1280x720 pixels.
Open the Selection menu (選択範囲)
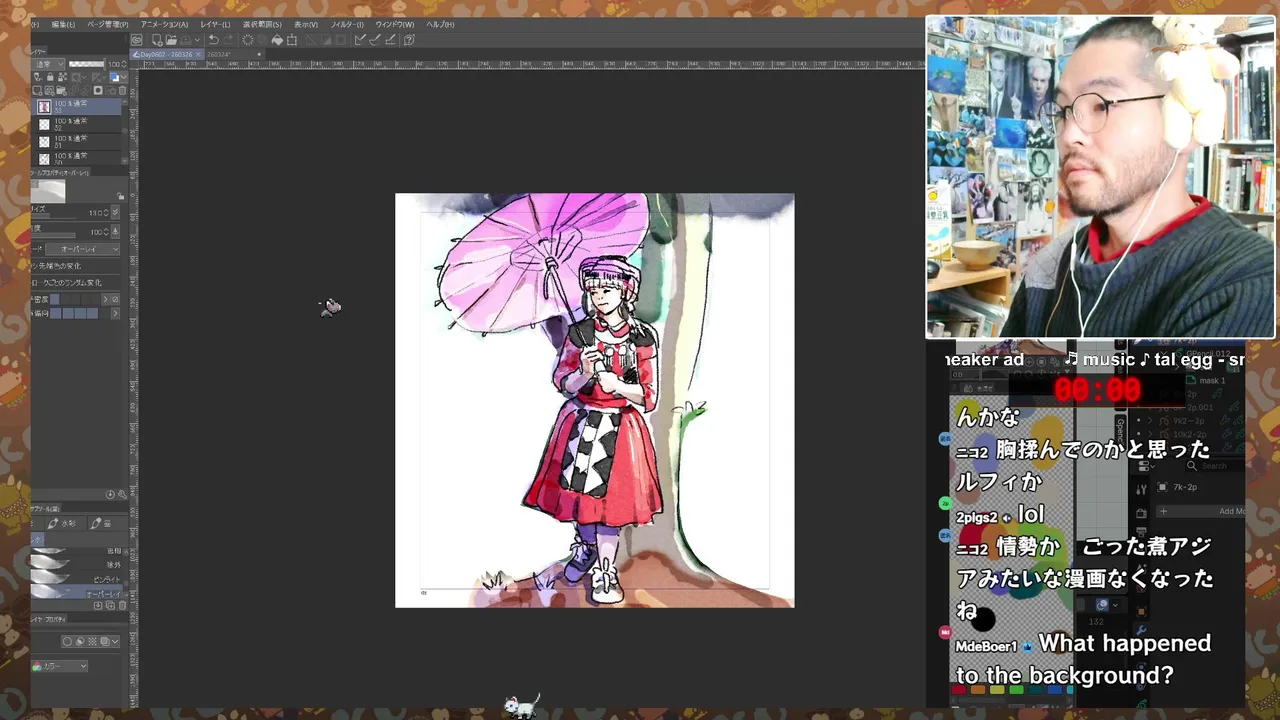coord(262,25)
